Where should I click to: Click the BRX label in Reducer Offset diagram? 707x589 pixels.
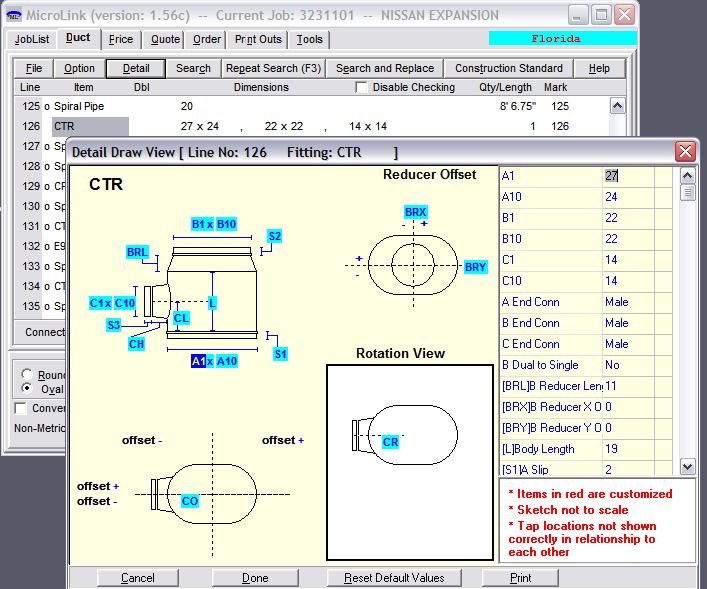point(415,213)
